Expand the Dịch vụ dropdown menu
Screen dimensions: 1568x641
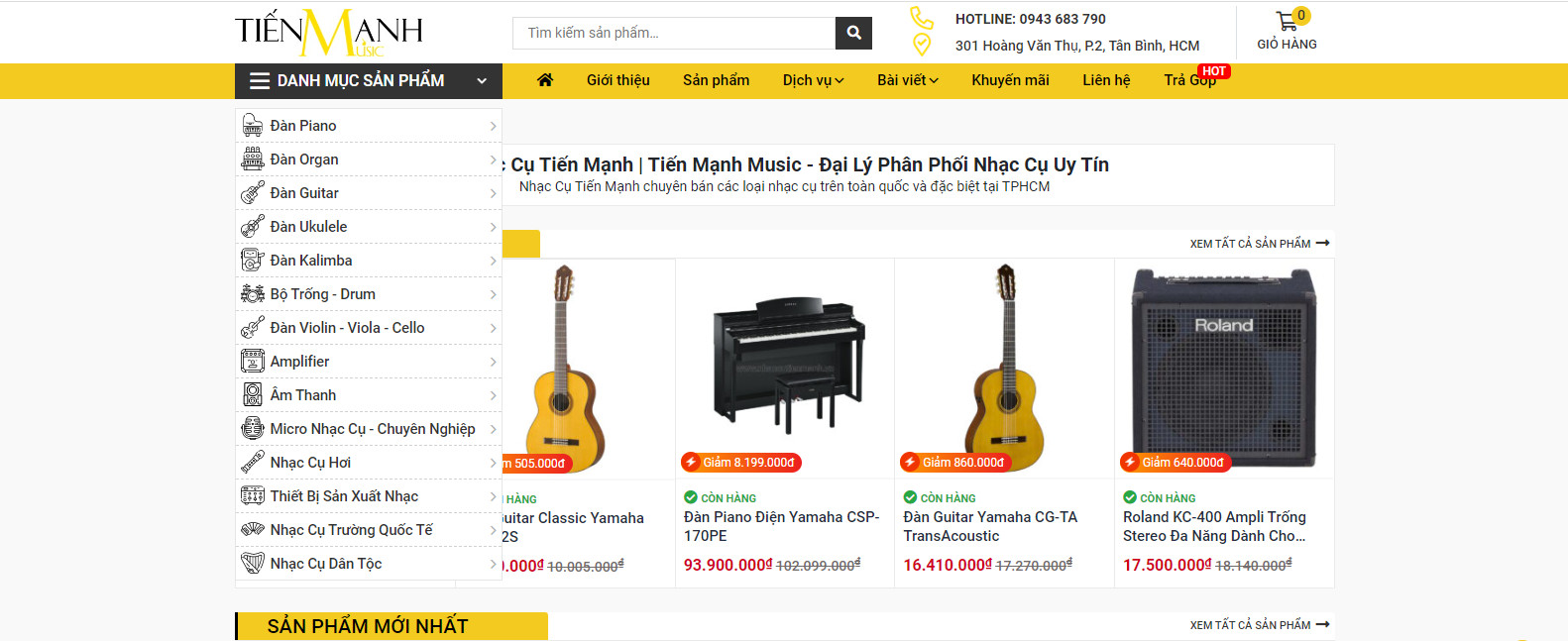pos(813,80)
